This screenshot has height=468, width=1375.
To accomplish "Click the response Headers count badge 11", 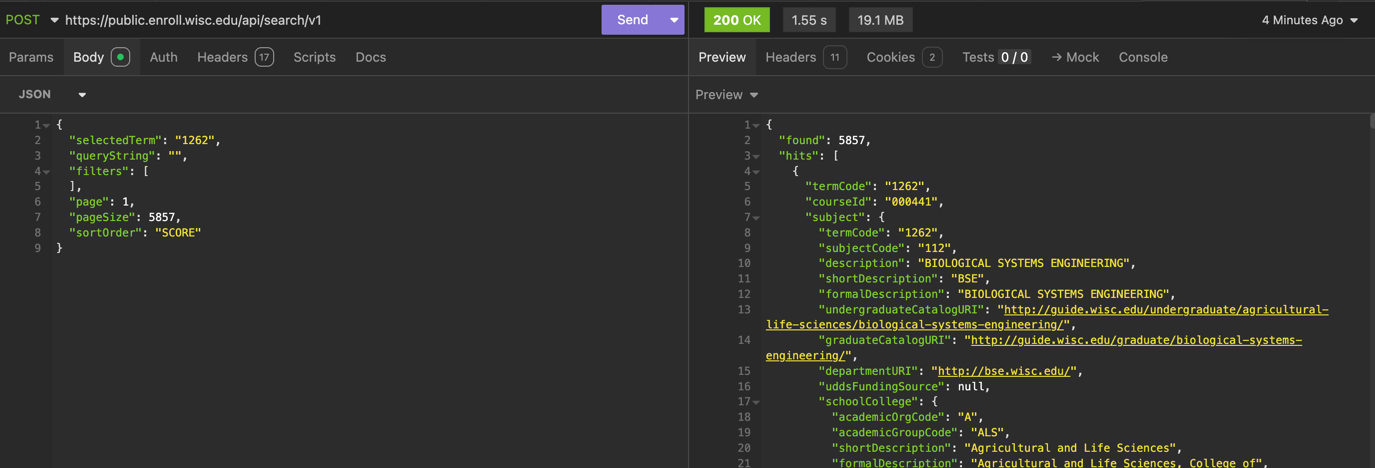I will click(x=834, y=57).
